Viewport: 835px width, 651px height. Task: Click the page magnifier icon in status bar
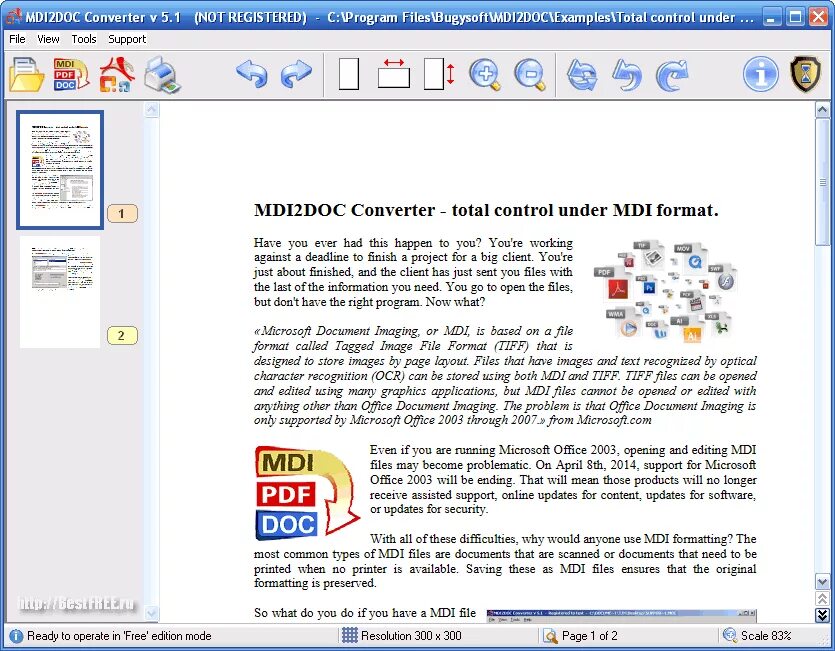point(550,636)
